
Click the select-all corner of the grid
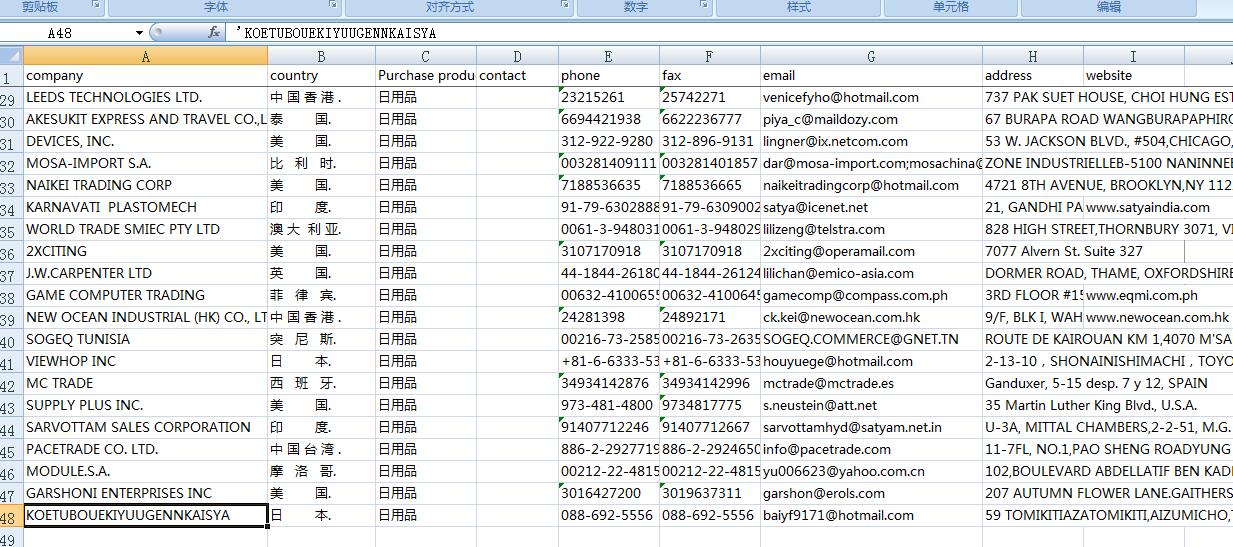(12, 57)
